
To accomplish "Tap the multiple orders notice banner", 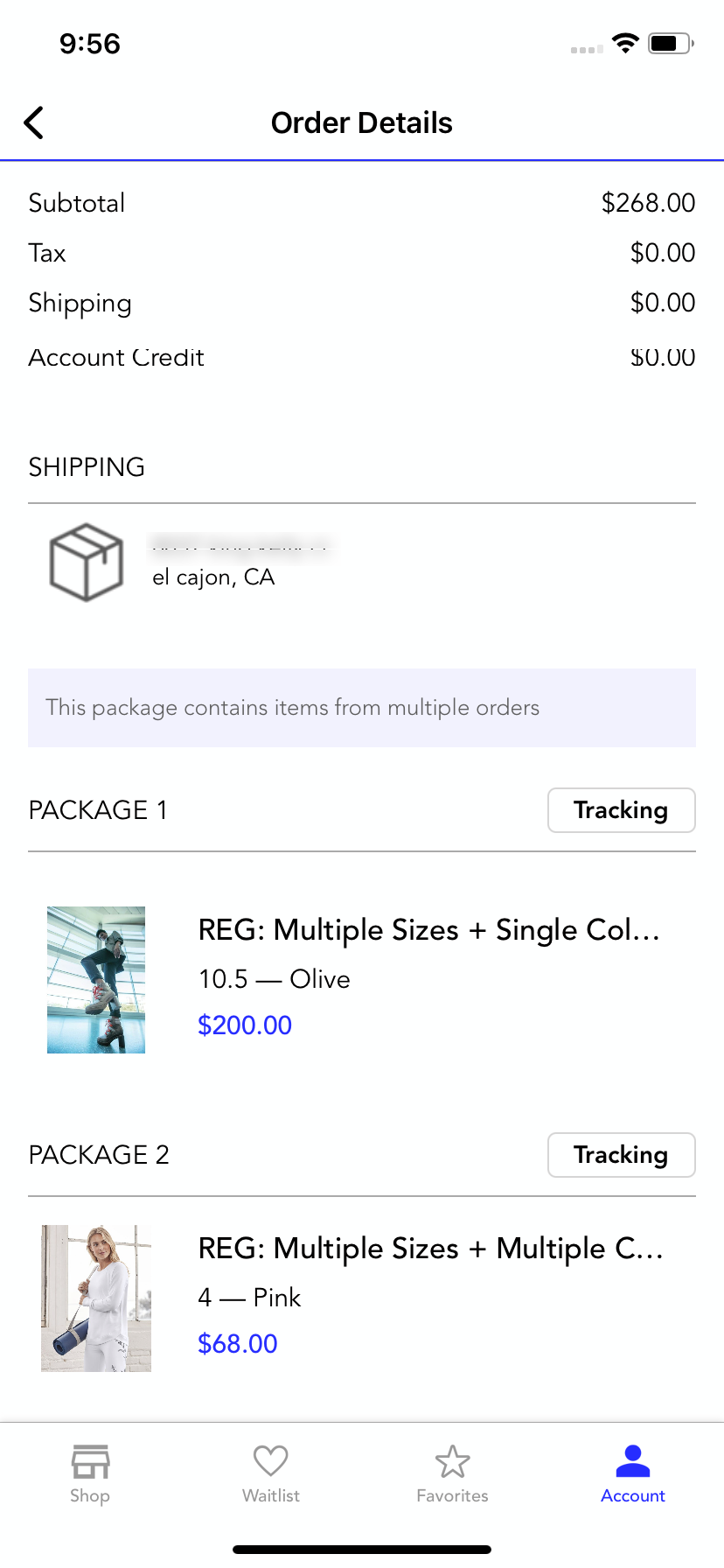I will point(362,708).
